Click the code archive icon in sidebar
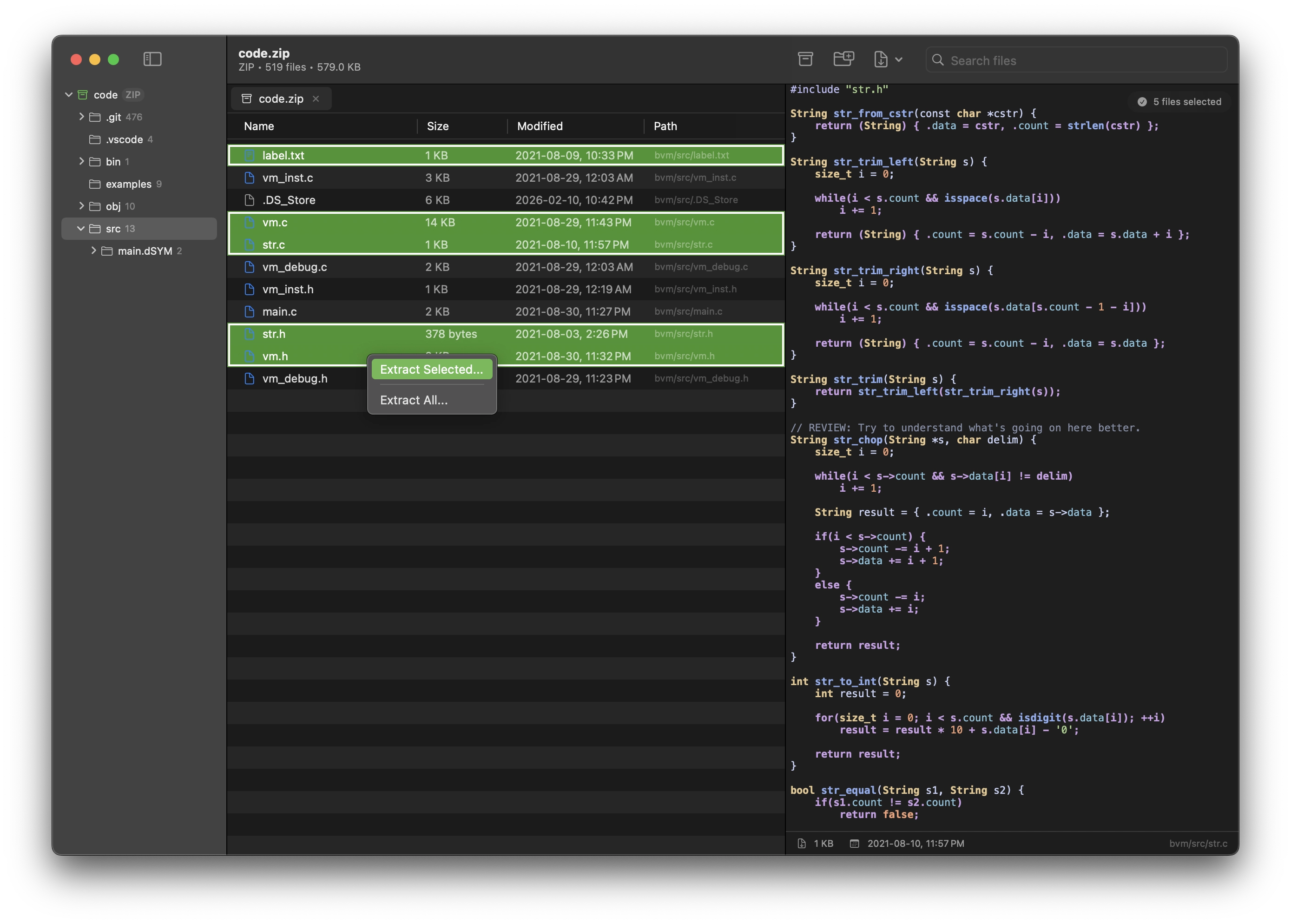 (83, 94)
